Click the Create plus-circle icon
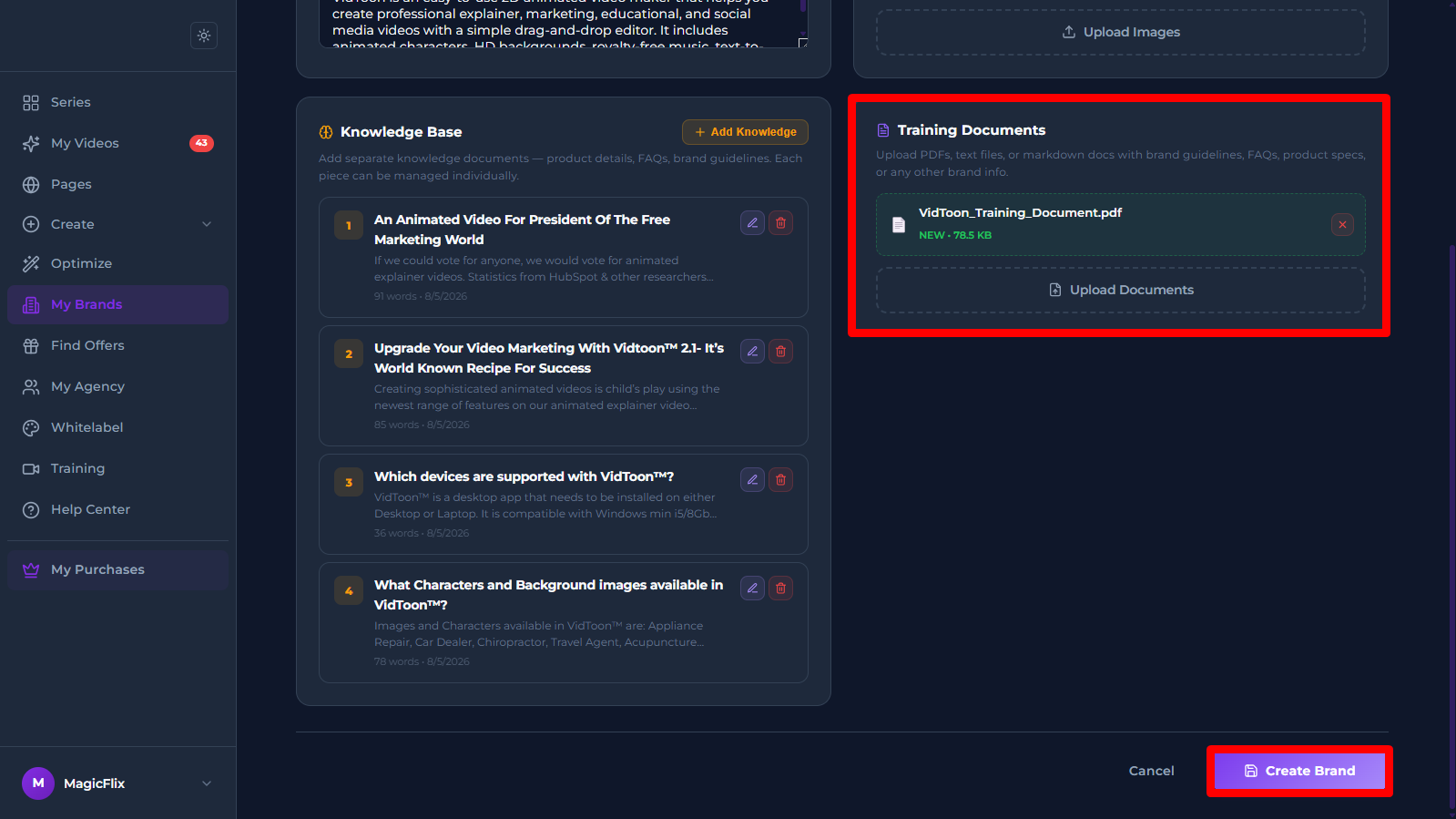This screenshot has width=1456, height=819. (31, 224)
